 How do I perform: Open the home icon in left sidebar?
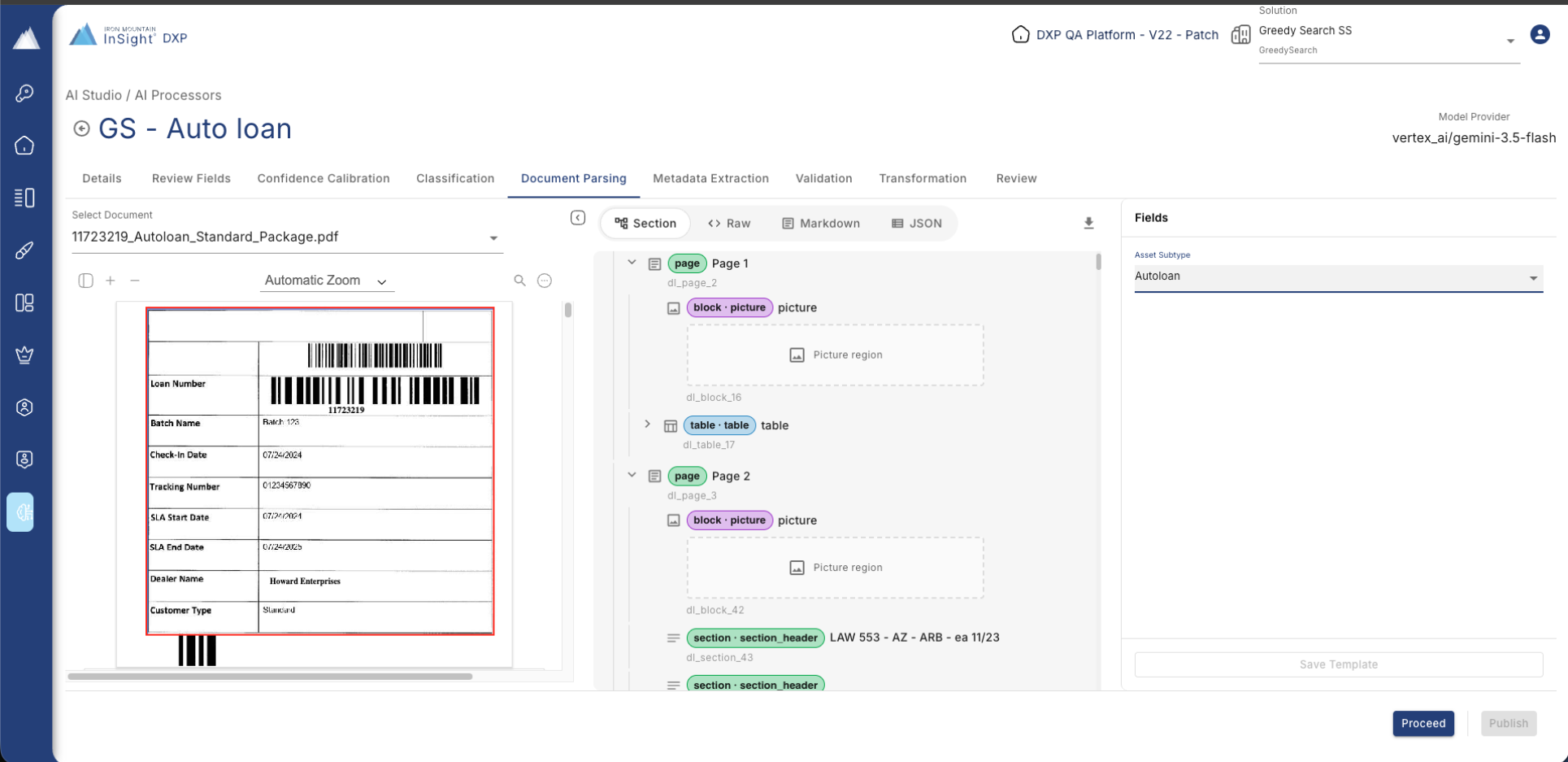(x=24, y=146)
